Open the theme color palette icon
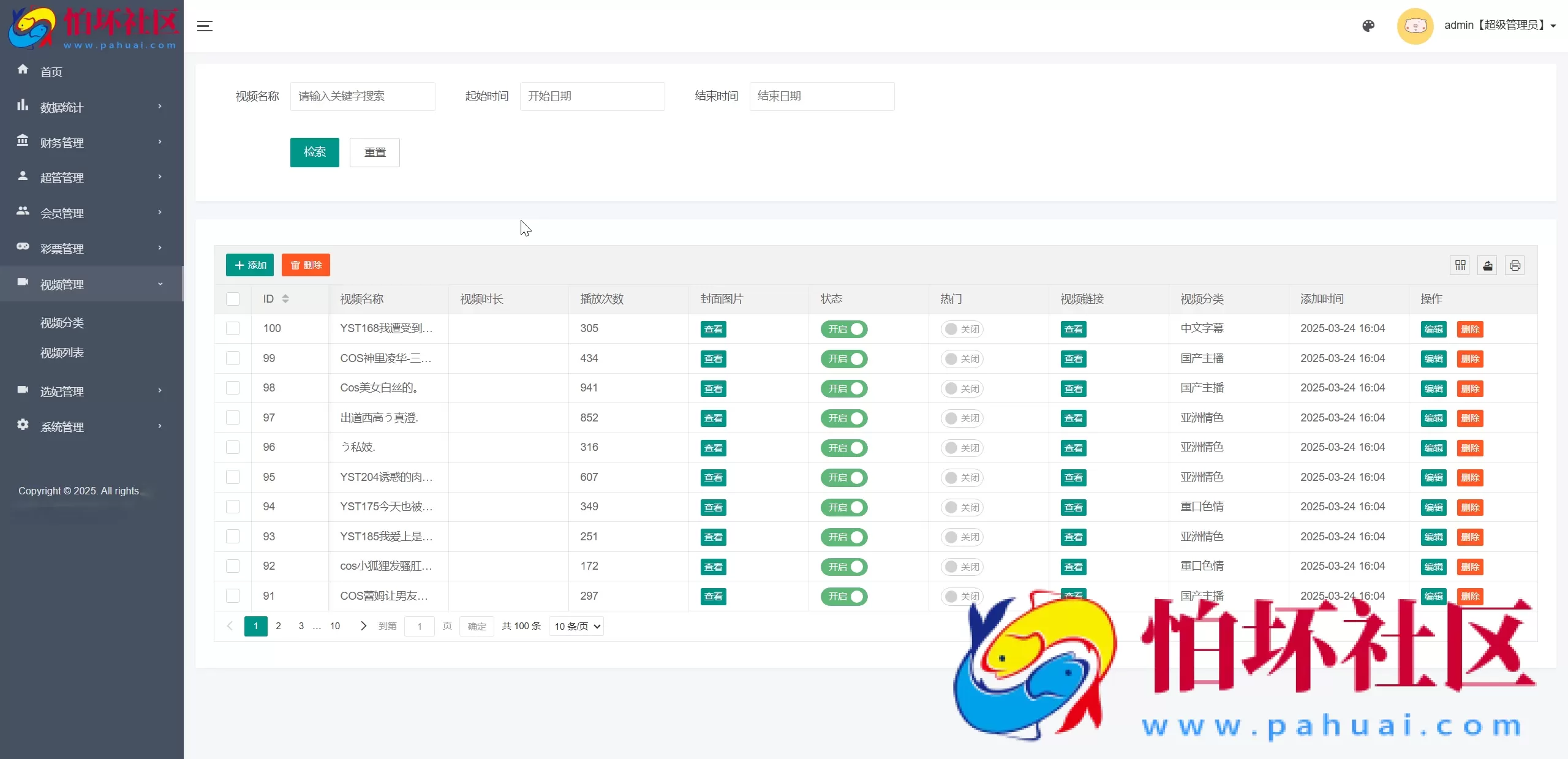This screenshot has width=1568, height=759. point(1368,26)
